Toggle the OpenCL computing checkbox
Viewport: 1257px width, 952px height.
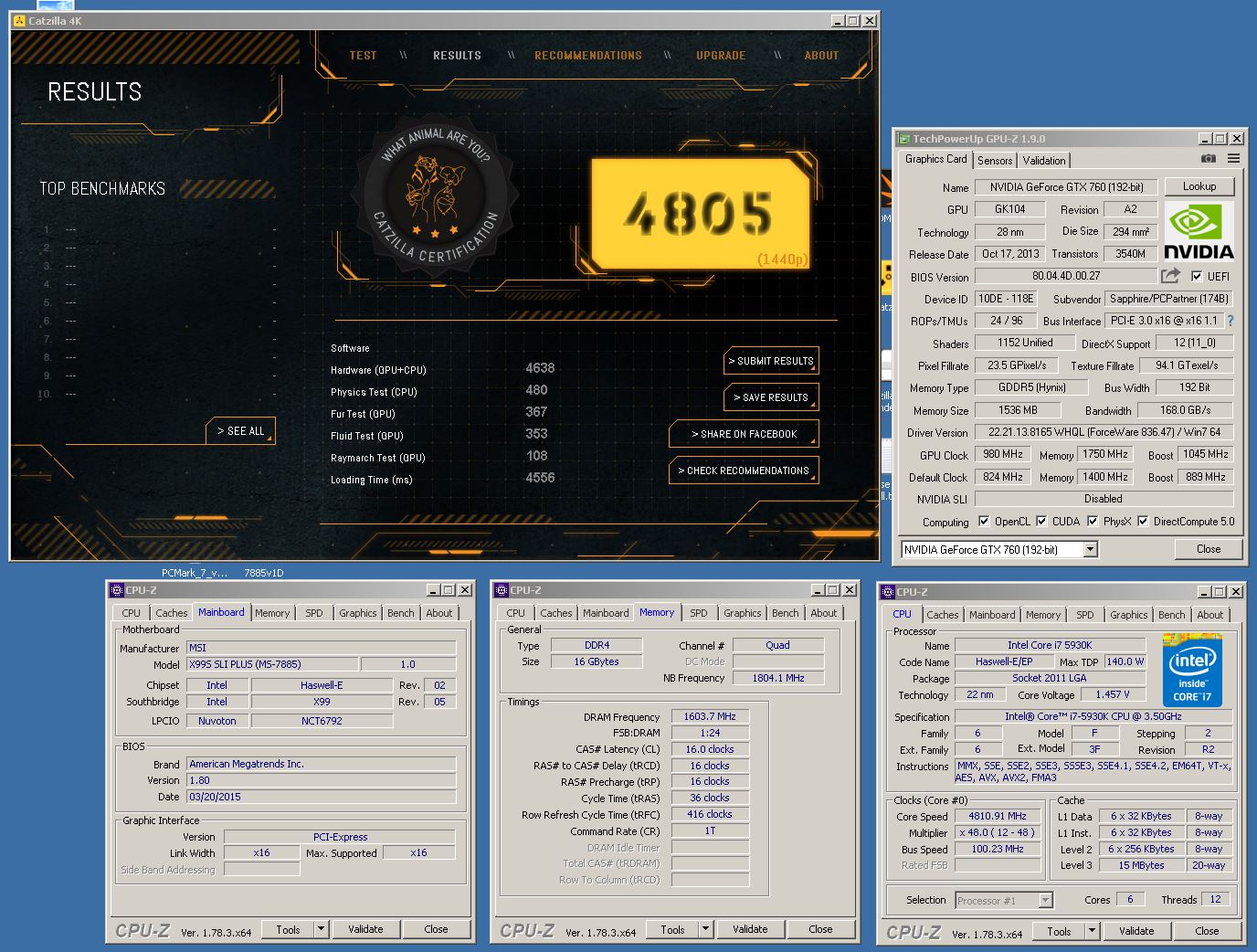(984, 522)
